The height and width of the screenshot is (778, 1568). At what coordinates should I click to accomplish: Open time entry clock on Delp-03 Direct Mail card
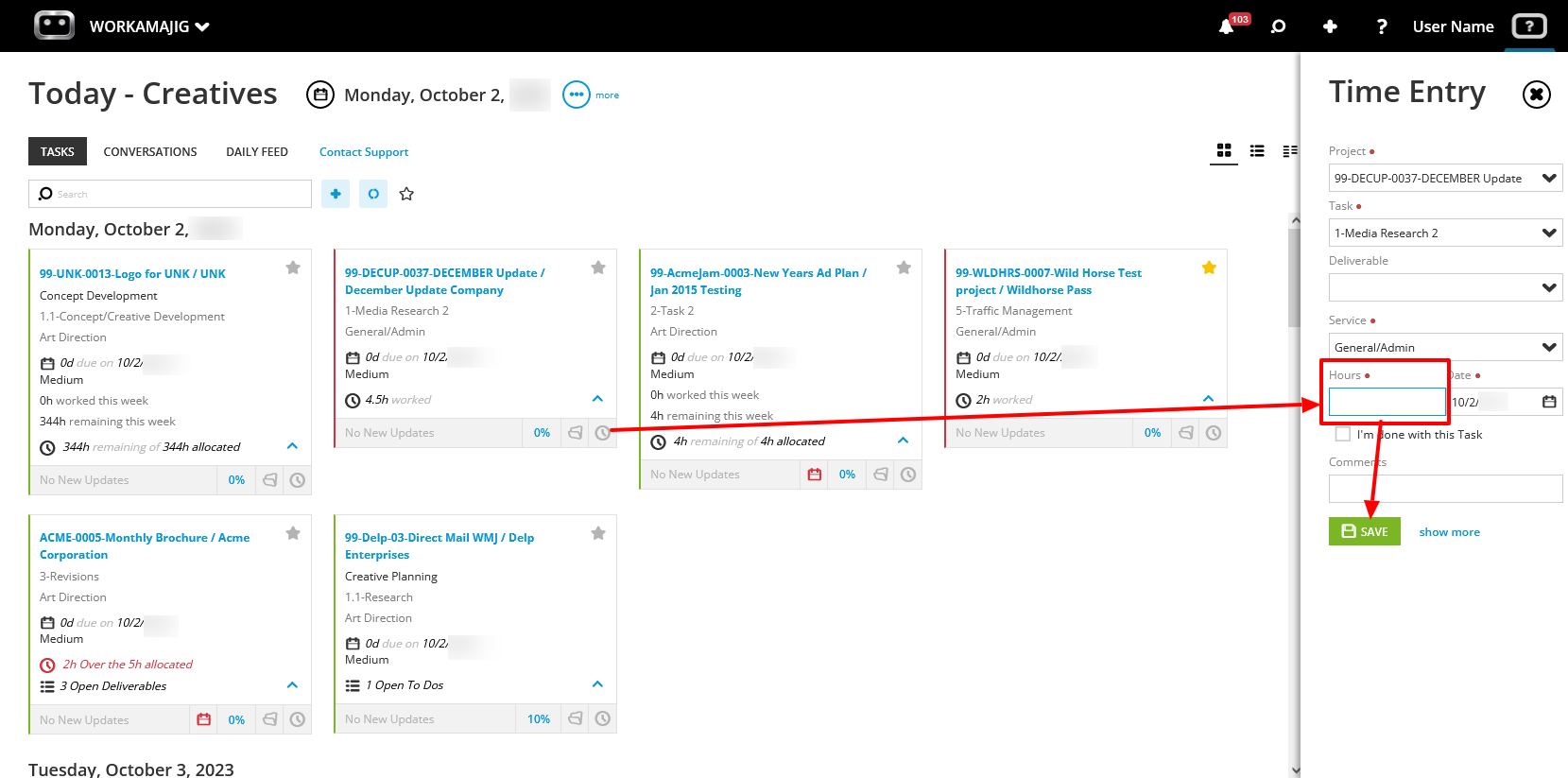(603, 719)
